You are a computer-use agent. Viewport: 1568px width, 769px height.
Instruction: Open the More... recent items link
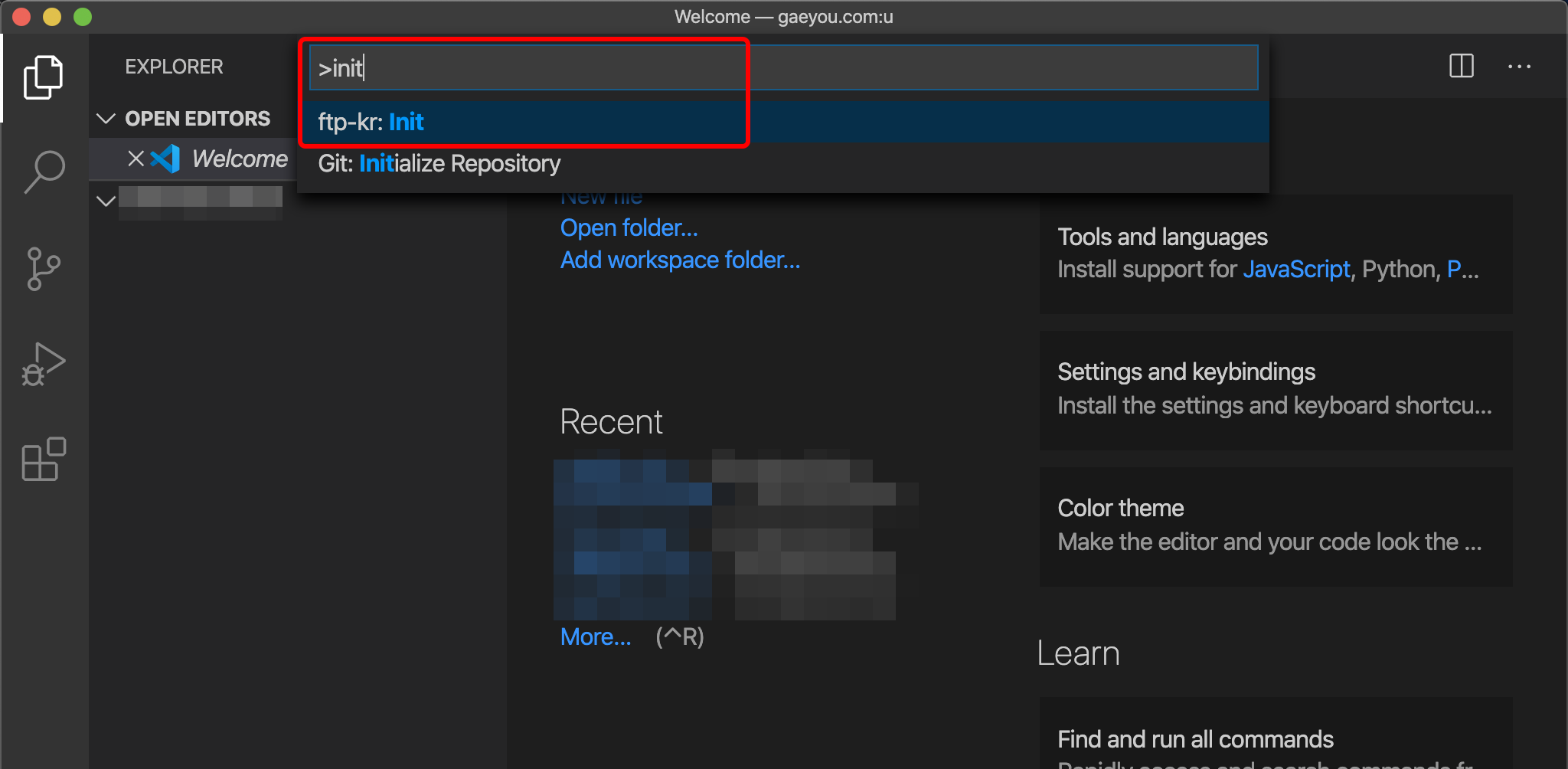596,636
